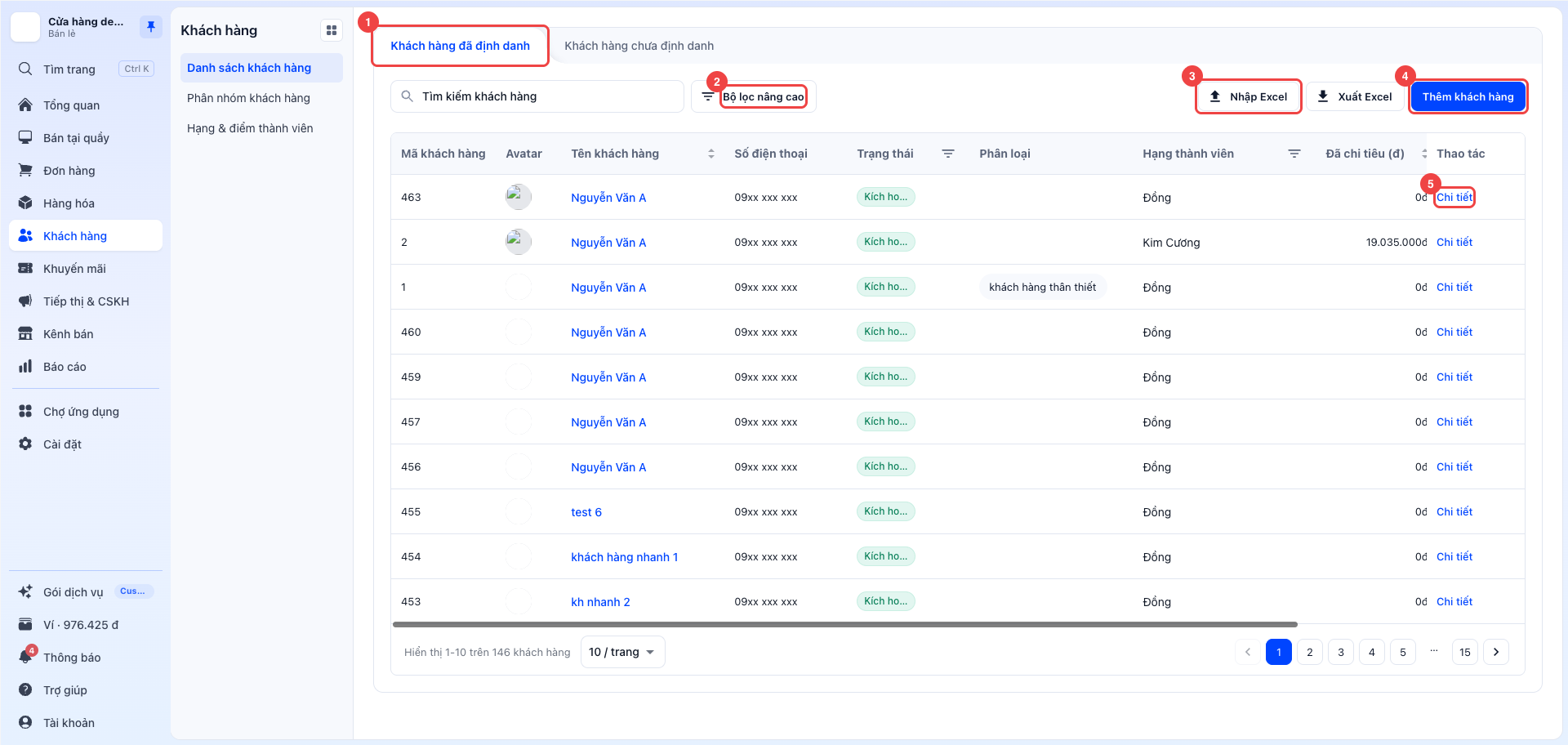The image size is (1568, 745).
Task: Click the pin icon beside the store name
Action: tap(150, 27)
